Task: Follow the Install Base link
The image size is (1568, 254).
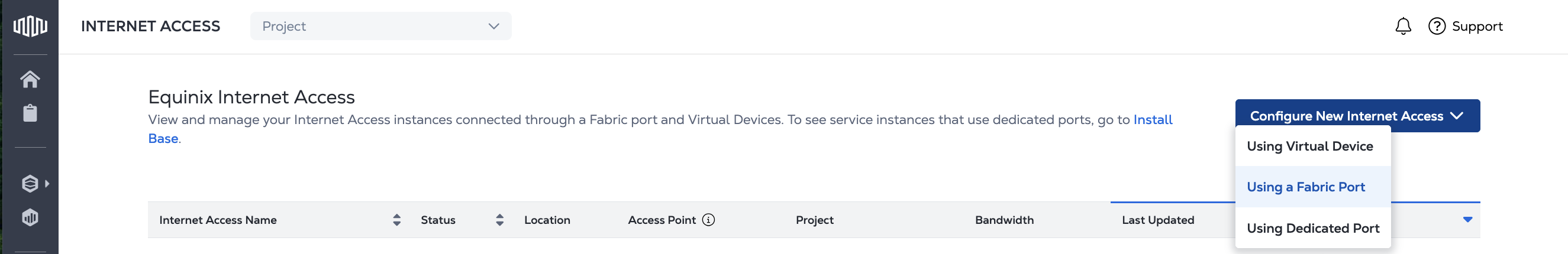Action: (x=1152, y=120)
